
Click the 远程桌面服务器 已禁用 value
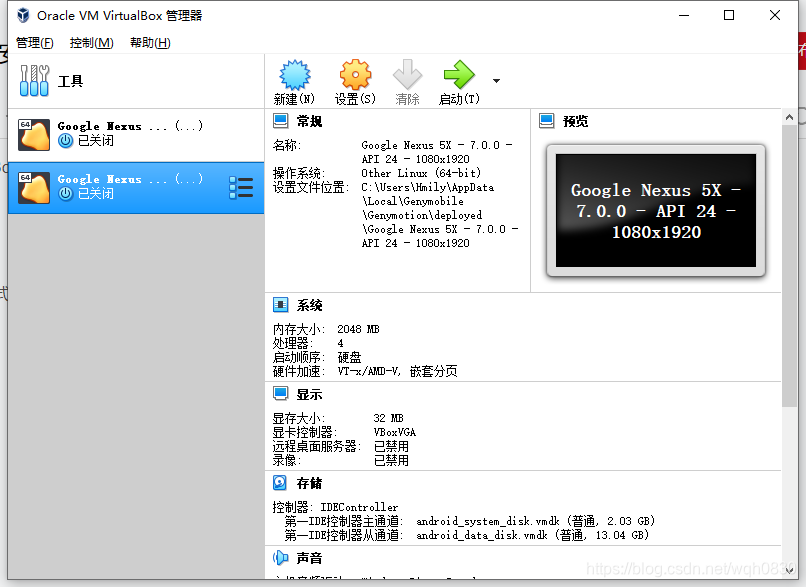pos(391,446)
